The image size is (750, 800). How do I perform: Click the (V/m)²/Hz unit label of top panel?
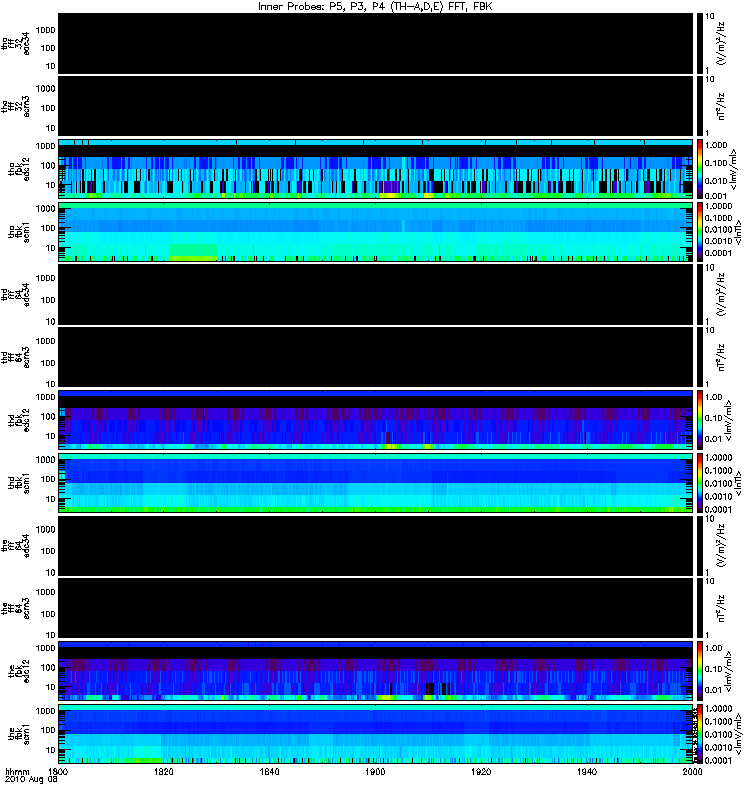[x=721, y=43]
